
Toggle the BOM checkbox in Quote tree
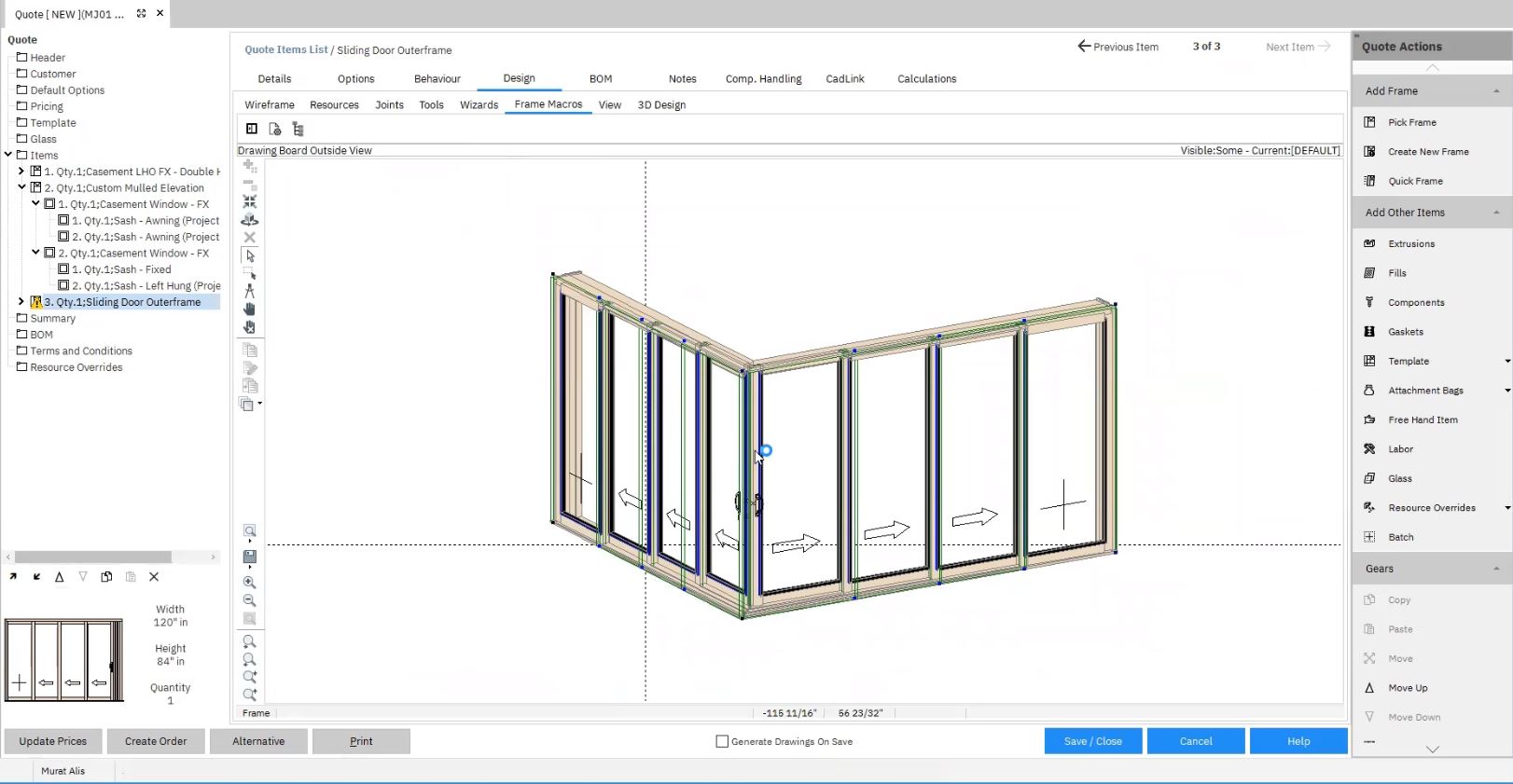point(22,335)
